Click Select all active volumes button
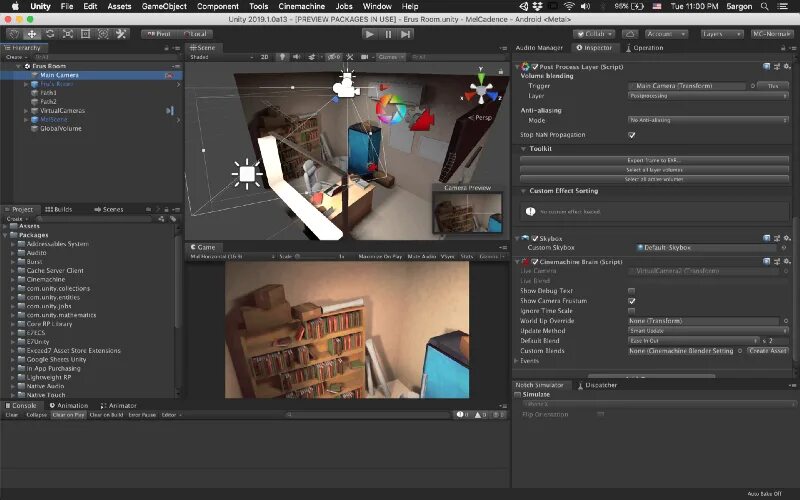The image size is (800, 500). pyautogui.click(x=654, y=180)
